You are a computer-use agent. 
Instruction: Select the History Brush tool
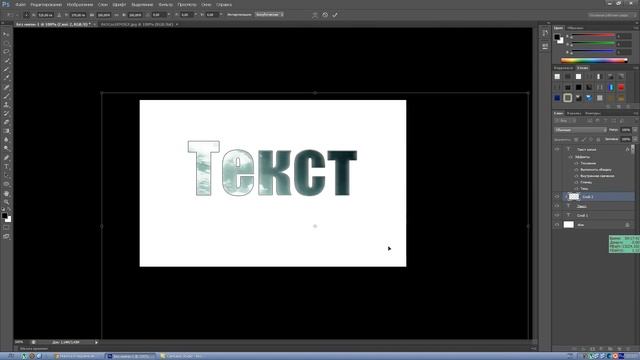coord(6,114)
